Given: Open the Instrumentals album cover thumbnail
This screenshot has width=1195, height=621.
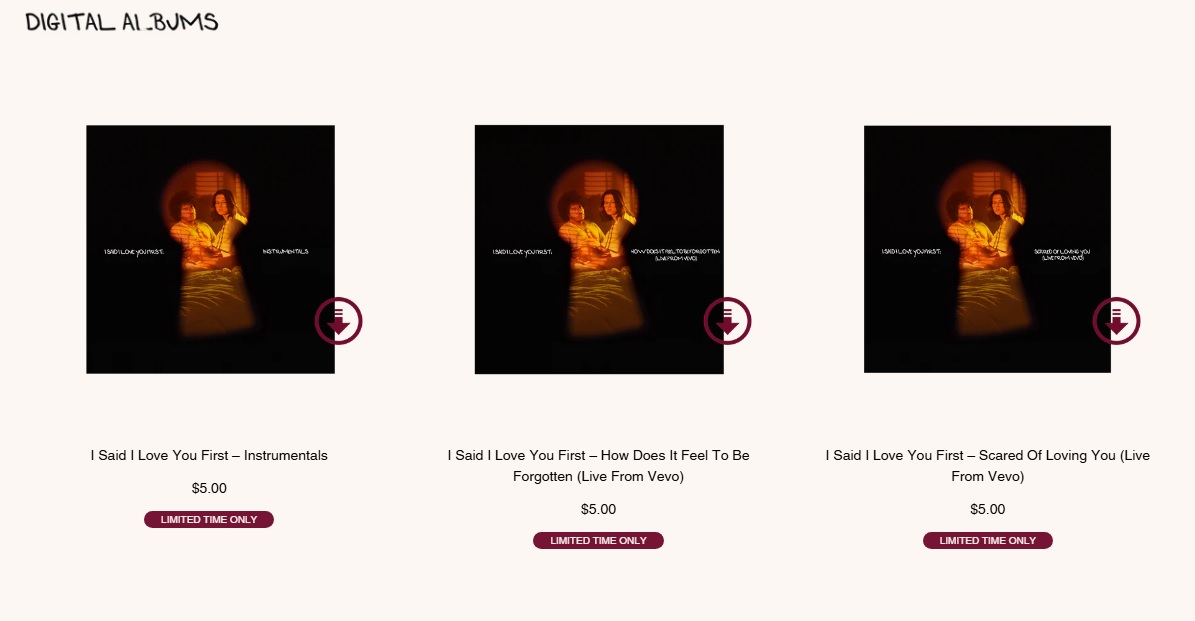Looking at the screenshot, I should (210, 249).
